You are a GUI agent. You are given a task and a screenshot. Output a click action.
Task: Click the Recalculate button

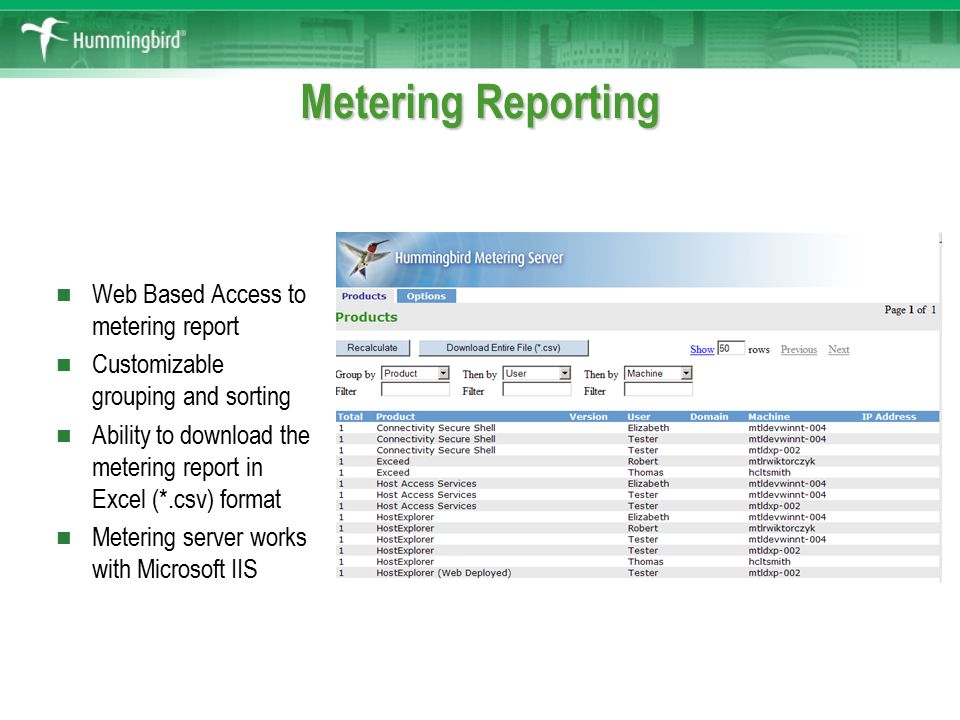372,348
